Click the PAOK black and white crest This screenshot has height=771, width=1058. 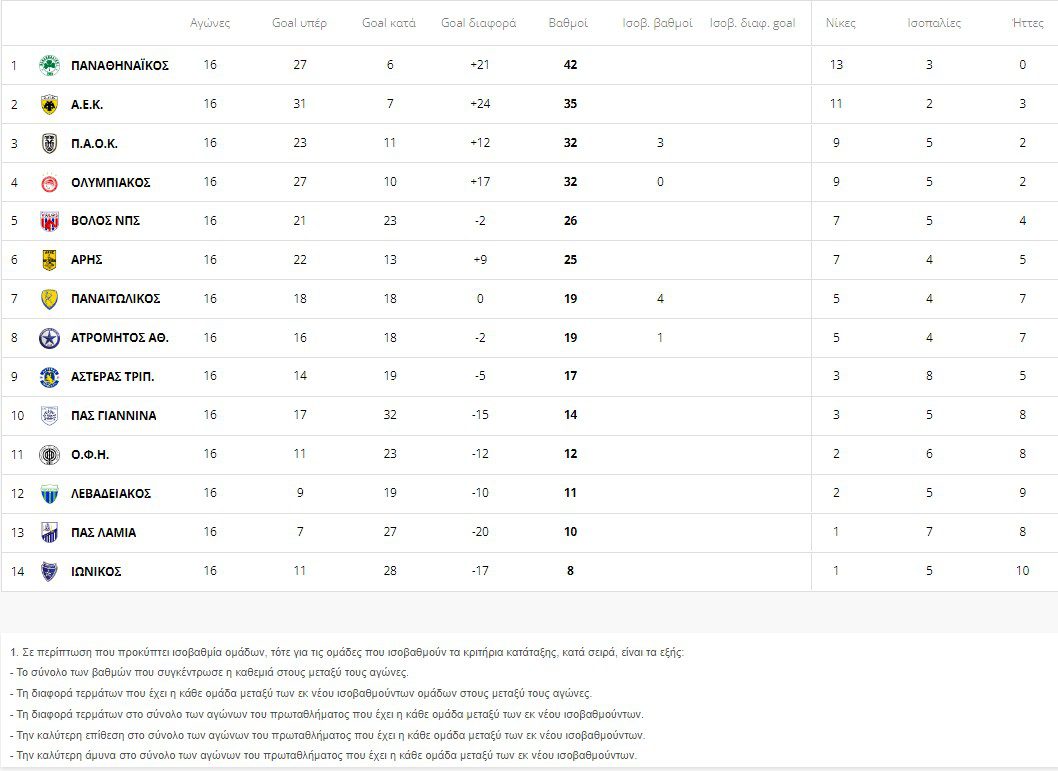(x=49, y=143)
